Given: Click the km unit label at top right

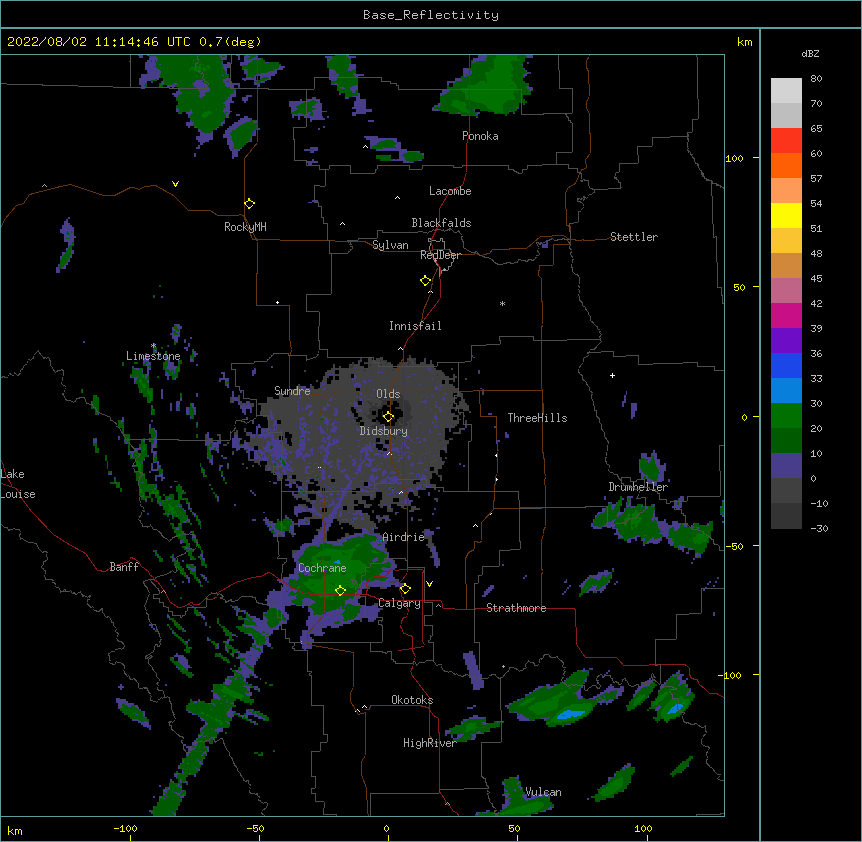Looking at the screenshot, I should tap(745, 42).
